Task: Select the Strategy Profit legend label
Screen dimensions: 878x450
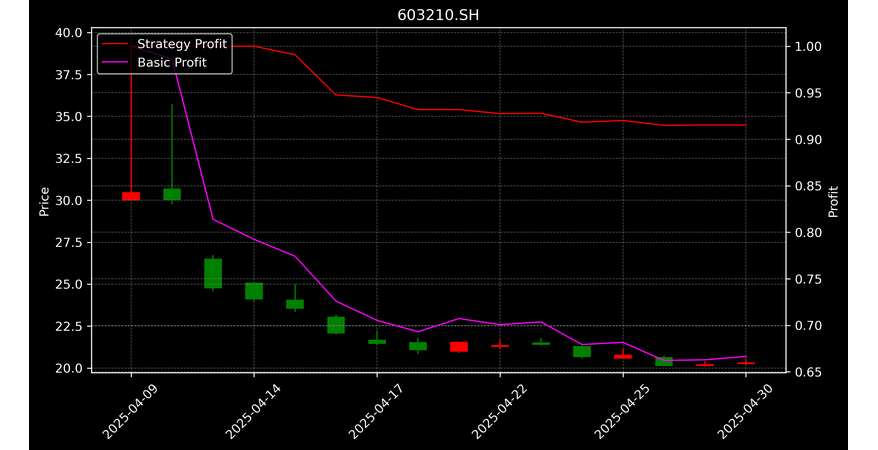Action: coord(182,44)
